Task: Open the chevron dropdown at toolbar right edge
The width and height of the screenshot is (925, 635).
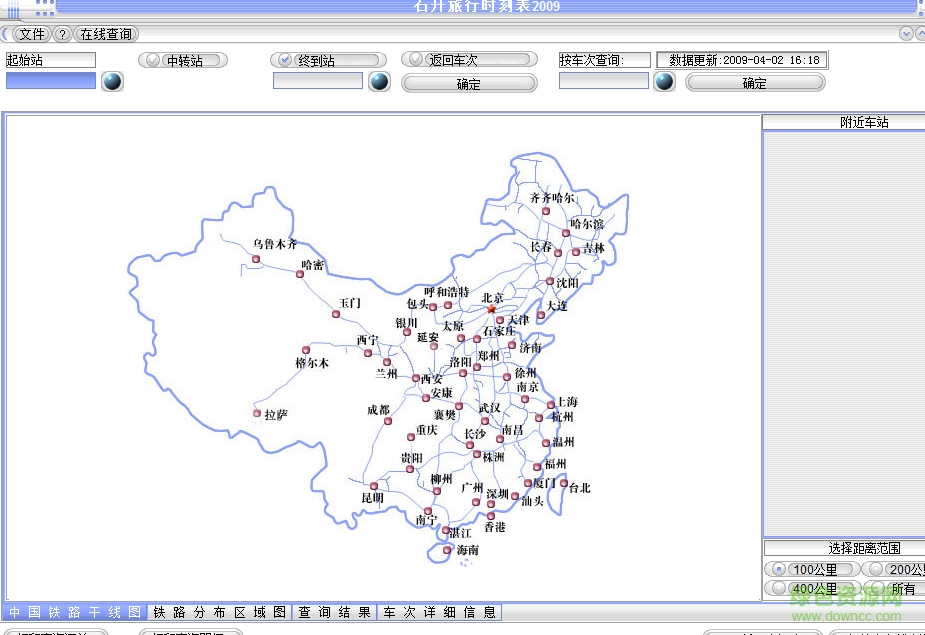Action: point(905,33)
